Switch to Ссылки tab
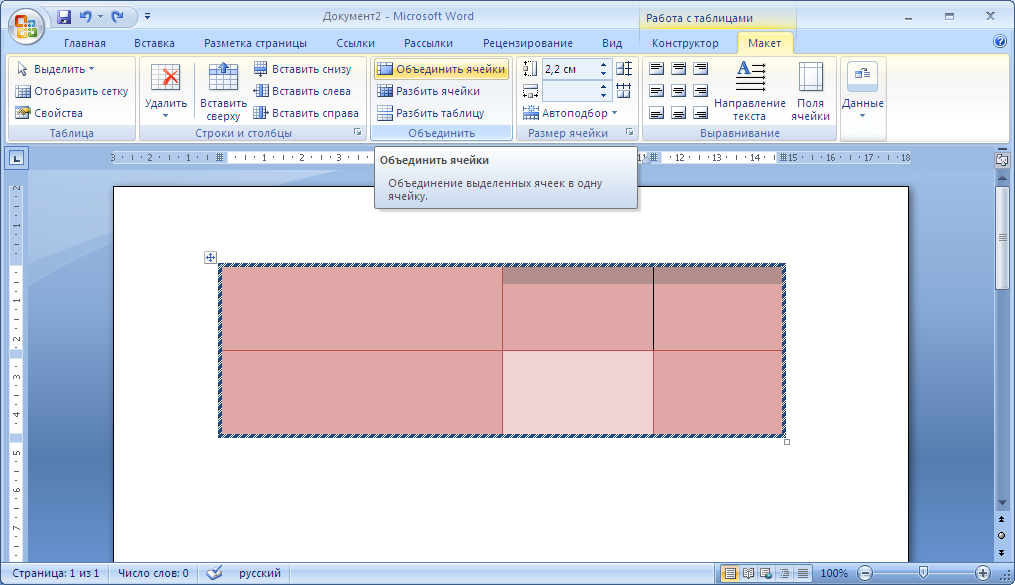The image size is (1015, 585). [x=355, y=43]
